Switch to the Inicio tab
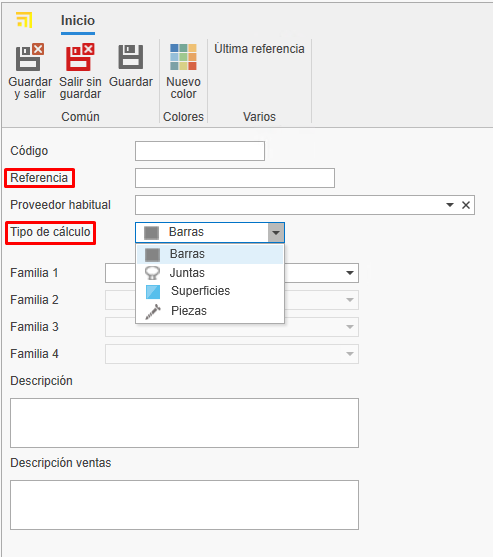This screenshot has height=557, width=493. pos(78,21)
